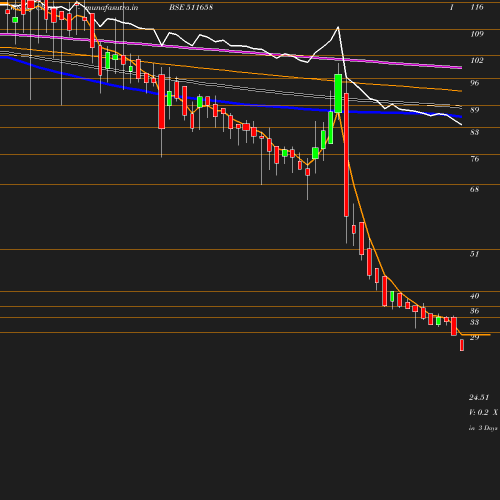The image size is (500, 500).
Task: Select the 116 price axis label
Action: click(477, 7)
